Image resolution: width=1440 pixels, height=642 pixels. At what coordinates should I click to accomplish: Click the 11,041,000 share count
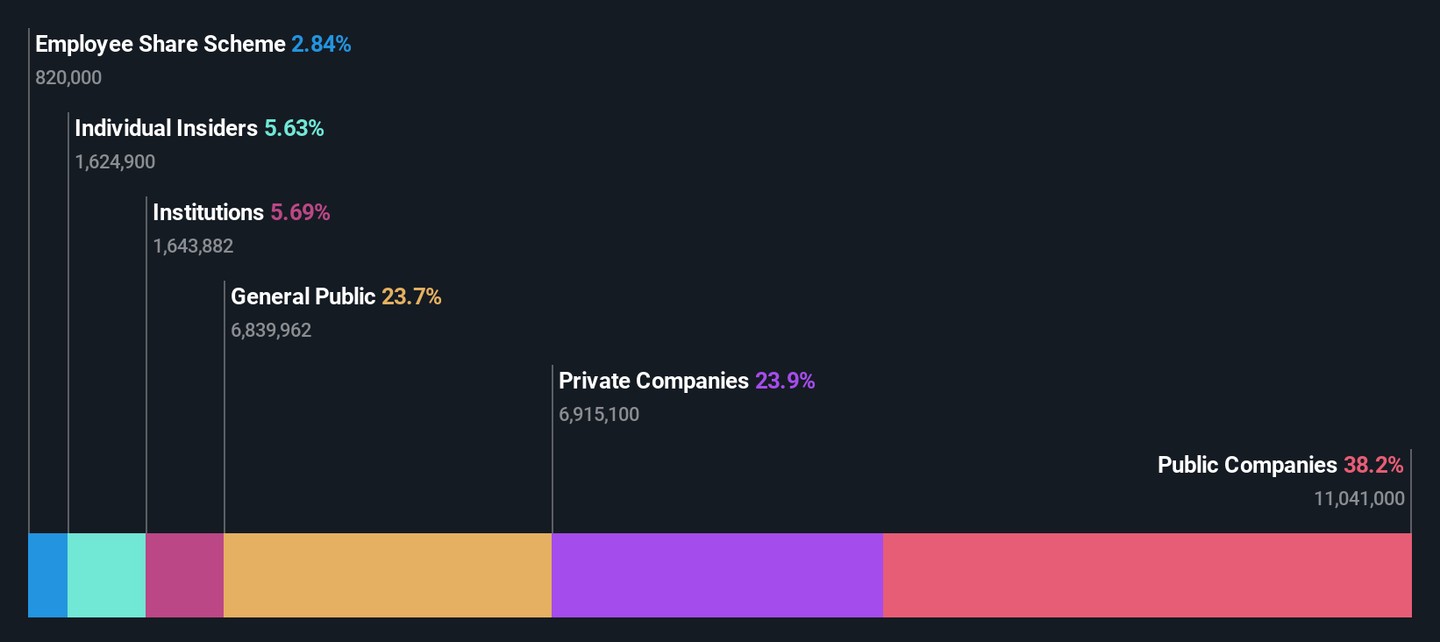click(x=1359, y=498)
